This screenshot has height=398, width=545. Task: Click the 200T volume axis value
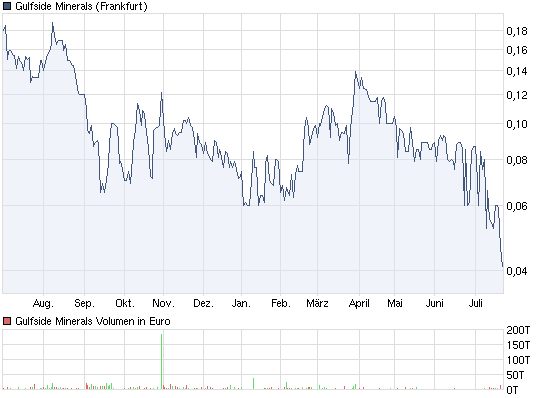(x=518, y=330)
